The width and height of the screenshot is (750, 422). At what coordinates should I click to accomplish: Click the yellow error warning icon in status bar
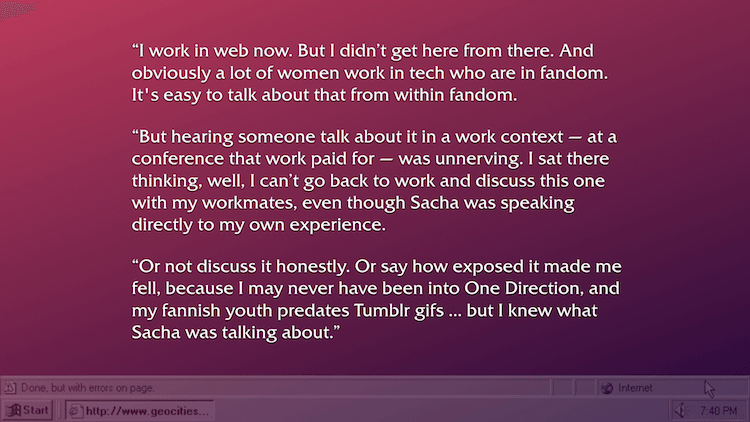[x=9, y=387]
